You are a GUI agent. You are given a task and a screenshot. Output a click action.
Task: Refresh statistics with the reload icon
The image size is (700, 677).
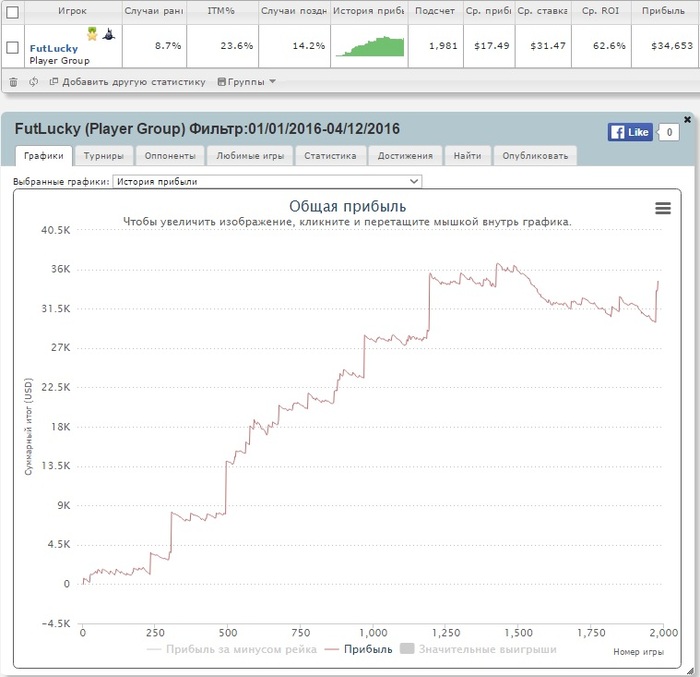(33, 82)
